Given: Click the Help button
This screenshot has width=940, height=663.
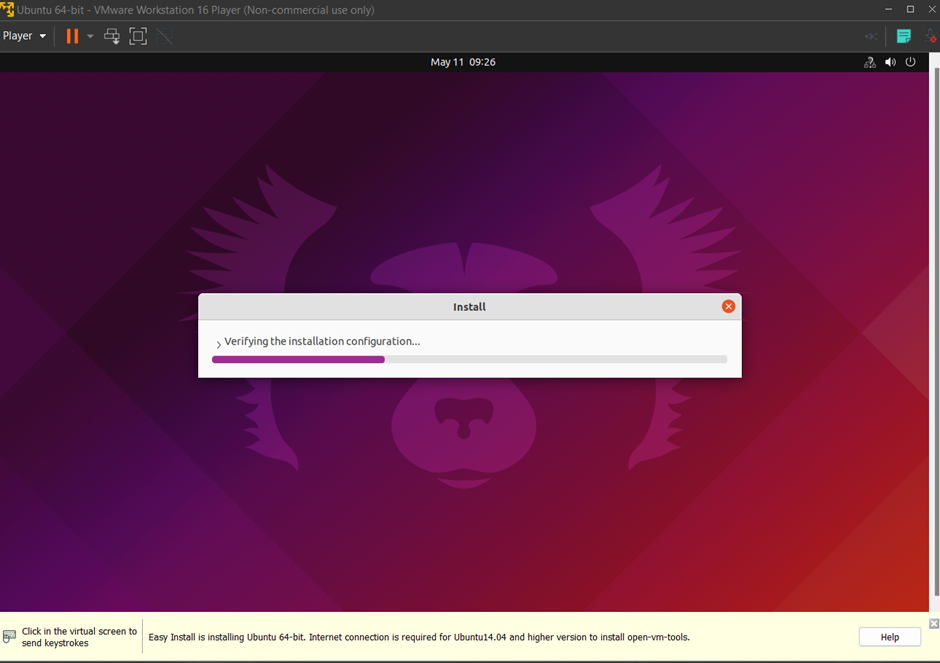Looking at the screenshot, I should pyautogui.click(x=890, y=637).
